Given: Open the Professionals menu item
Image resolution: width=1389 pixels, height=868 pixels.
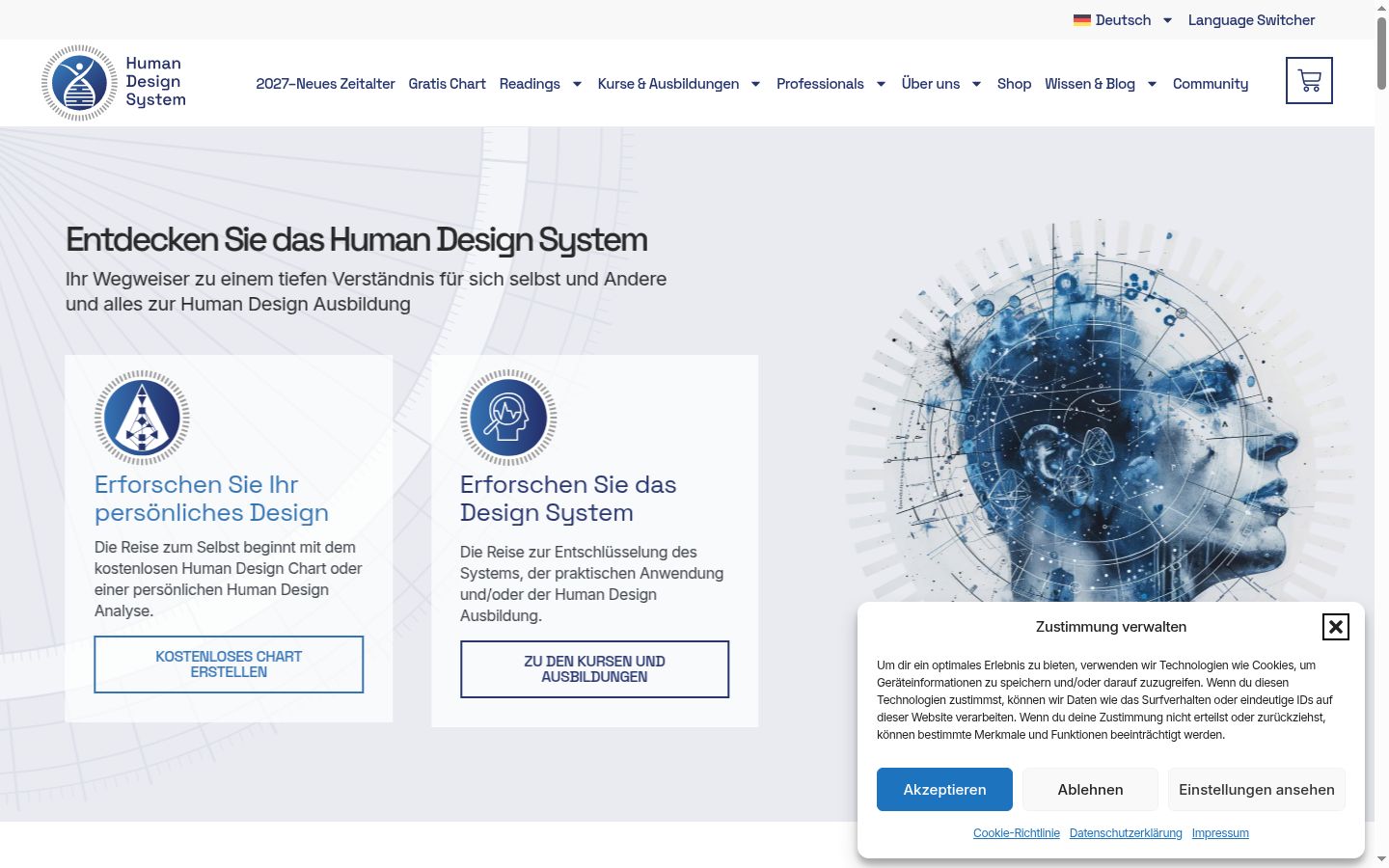Looking at the screenshot, I should pos(820,84).
